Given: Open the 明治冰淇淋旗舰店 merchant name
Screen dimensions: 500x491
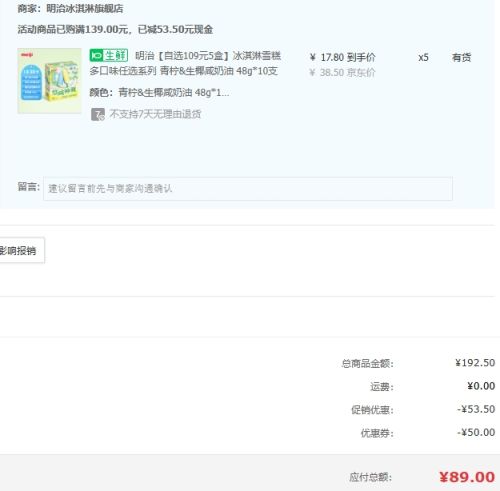Looking at the screenshot, I should pyautogui.click(x=85, y=9).
